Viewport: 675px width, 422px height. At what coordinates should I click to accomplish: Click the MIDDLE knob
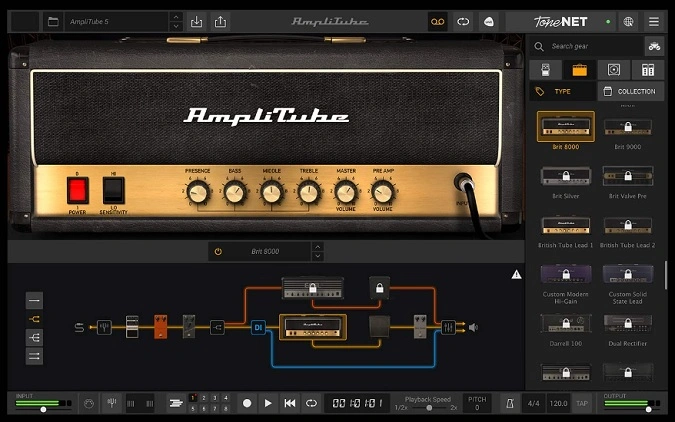coord(272,192)
